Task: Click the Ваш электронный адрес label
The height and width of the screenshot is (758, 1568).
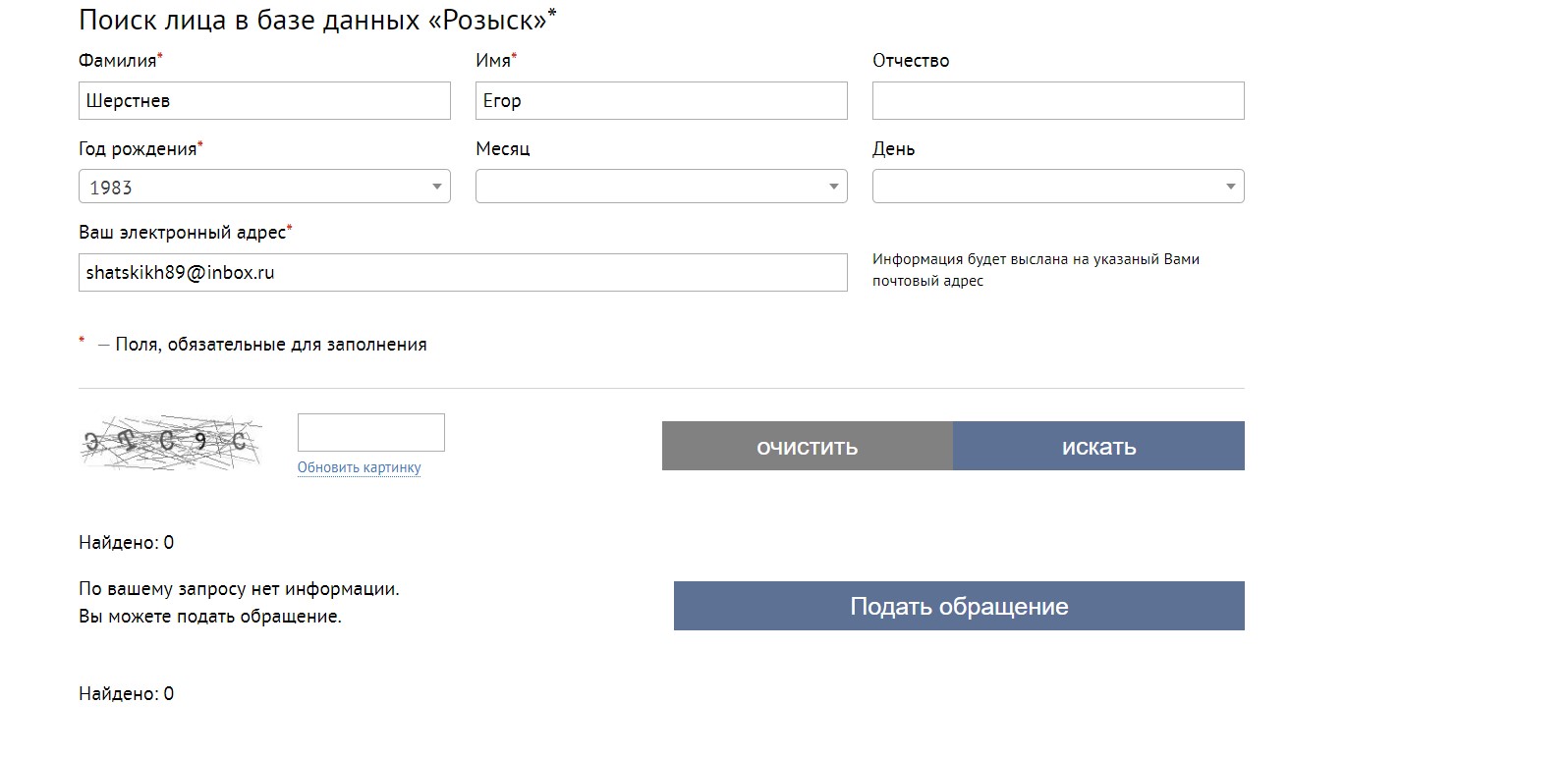Action: coord(183,233)
